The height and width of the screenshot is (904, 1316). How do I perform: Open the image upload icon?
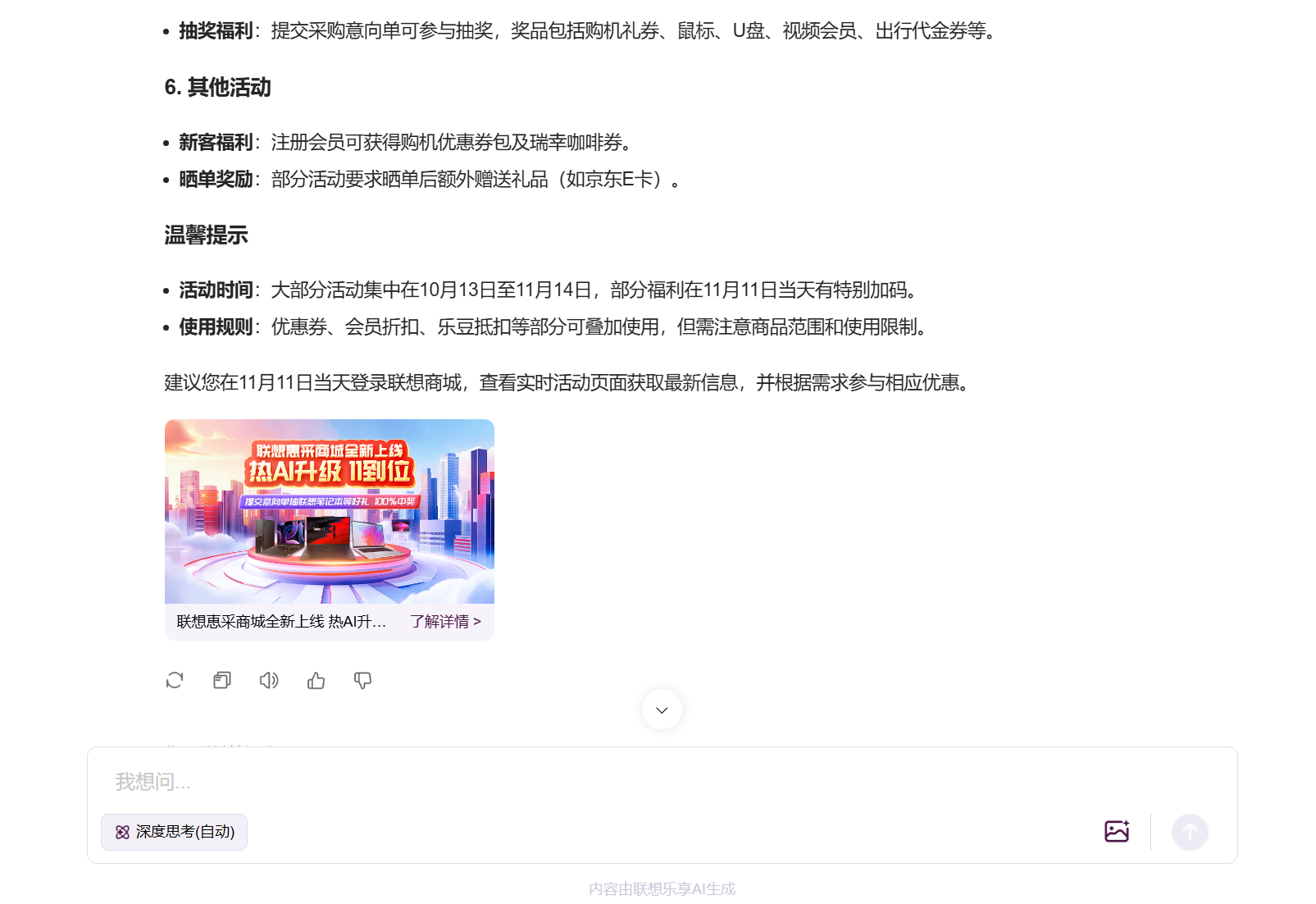(x=1116, y=832)
